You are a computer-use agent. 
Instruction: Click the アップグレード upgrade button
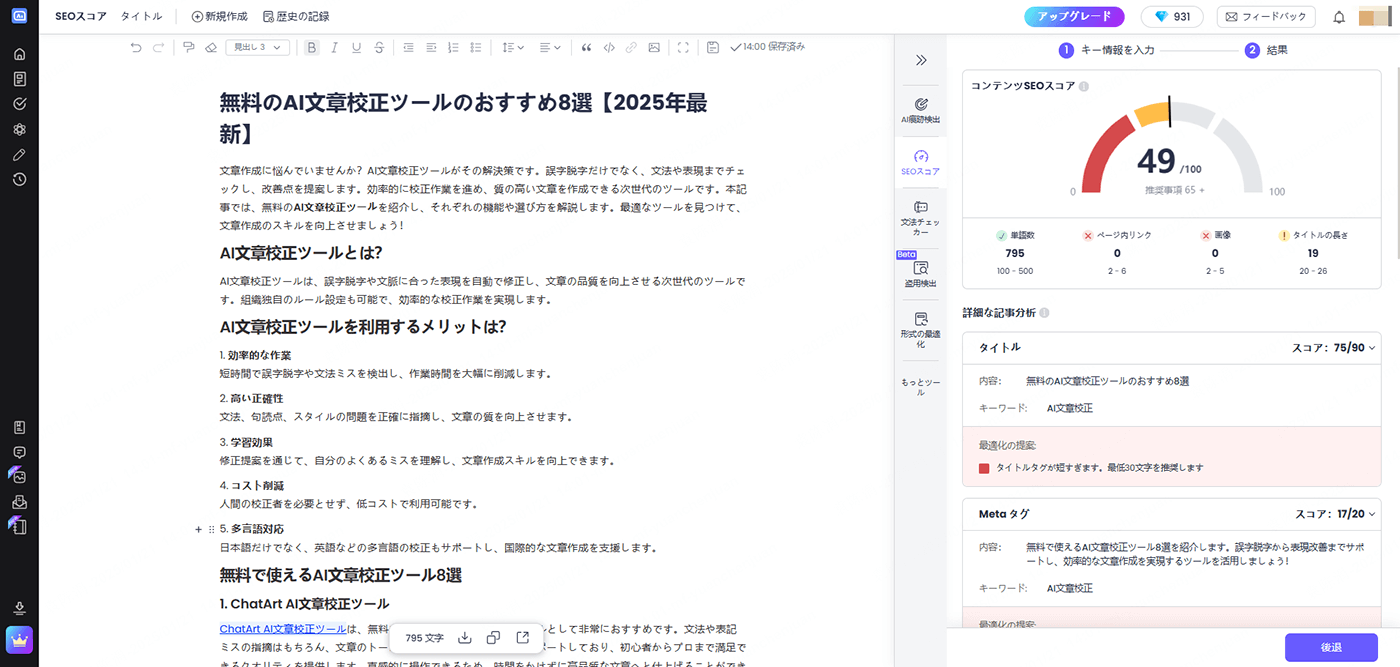click(x=1074, y=17)
